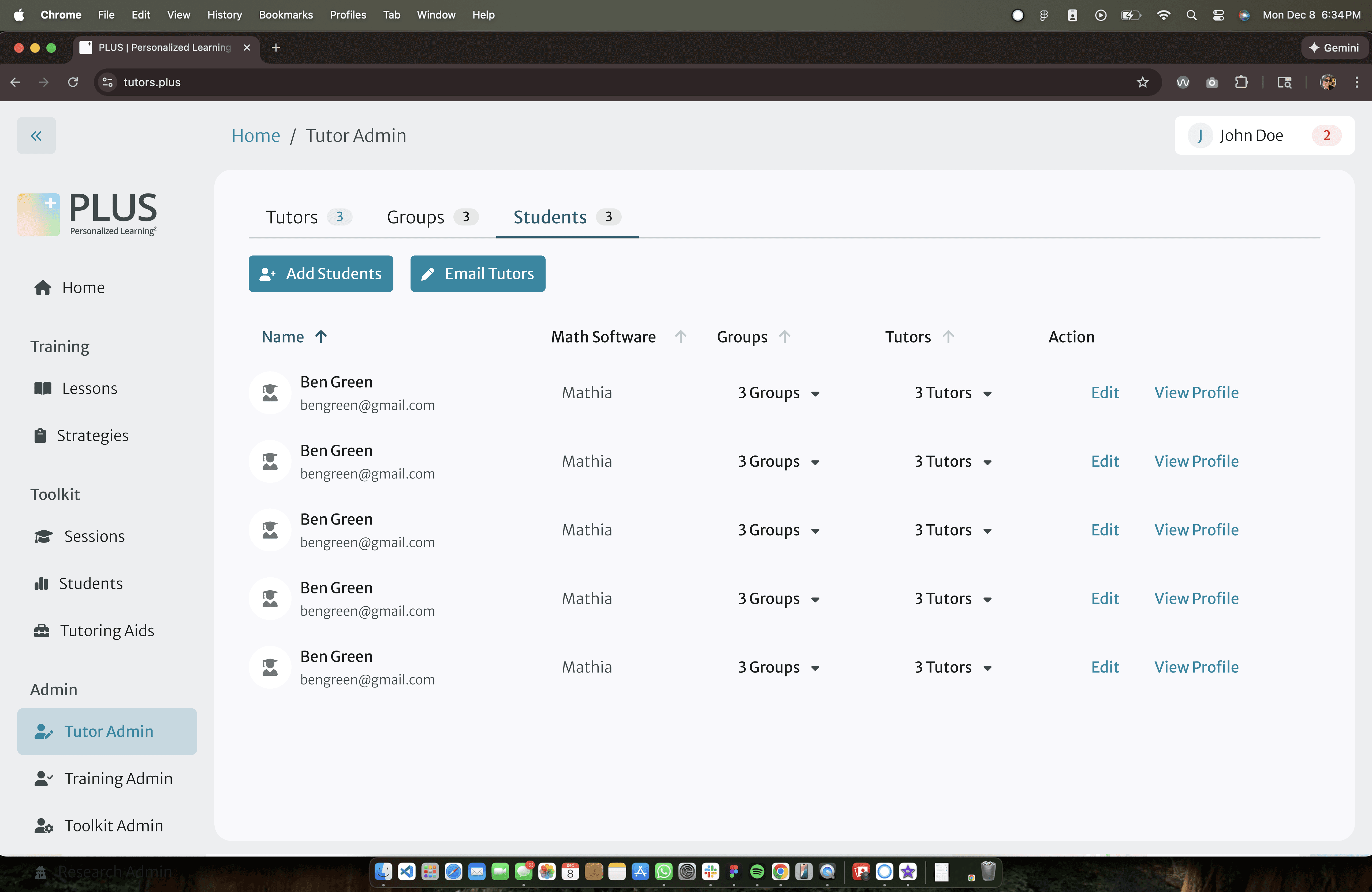Image resolution: width=1372 pixels, height=892 pixels.
Task: Click first Ben Green student avatar
Action: tap(269, 393)
